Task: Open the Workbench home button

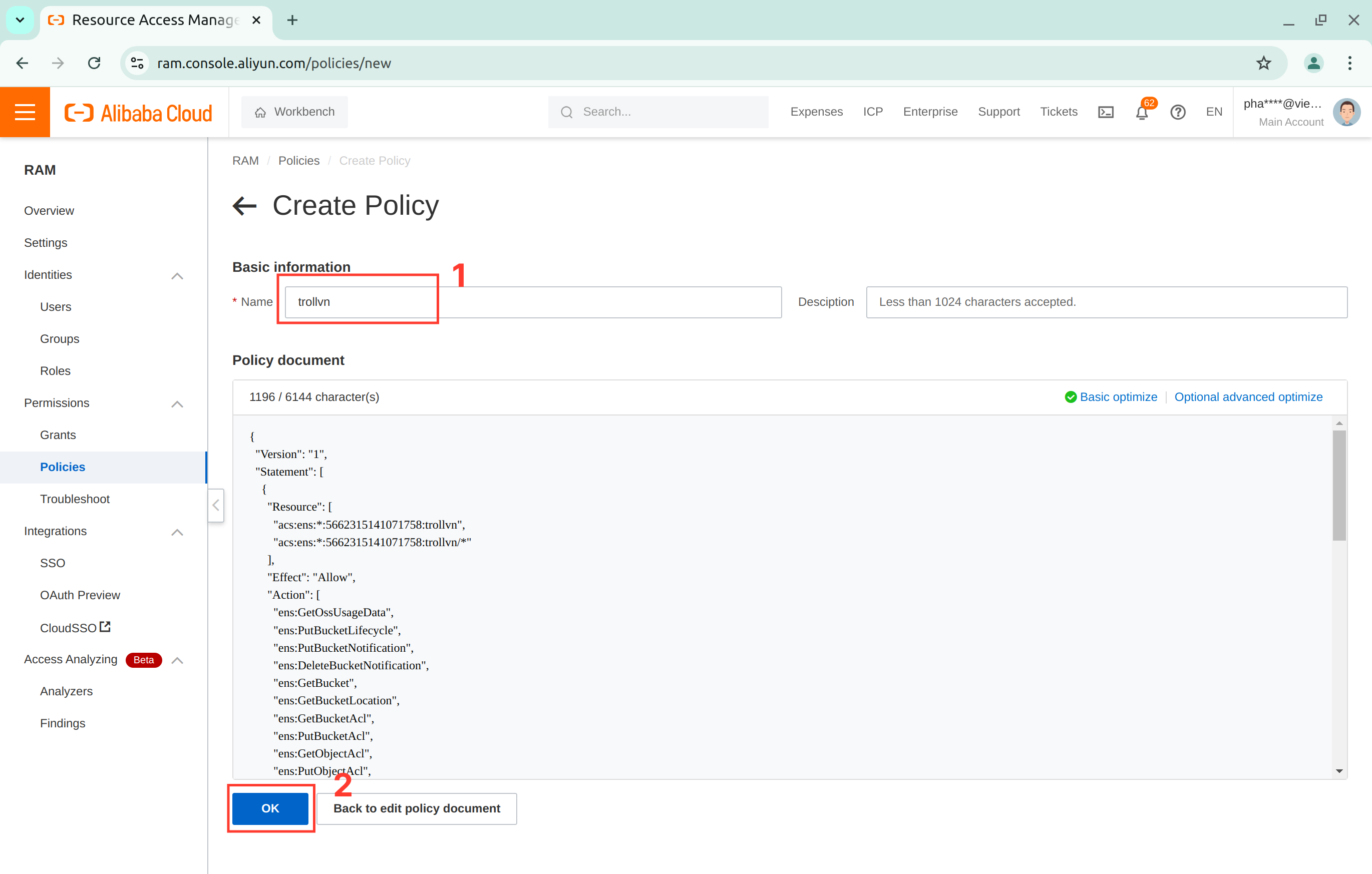Action: click(294, 112)
